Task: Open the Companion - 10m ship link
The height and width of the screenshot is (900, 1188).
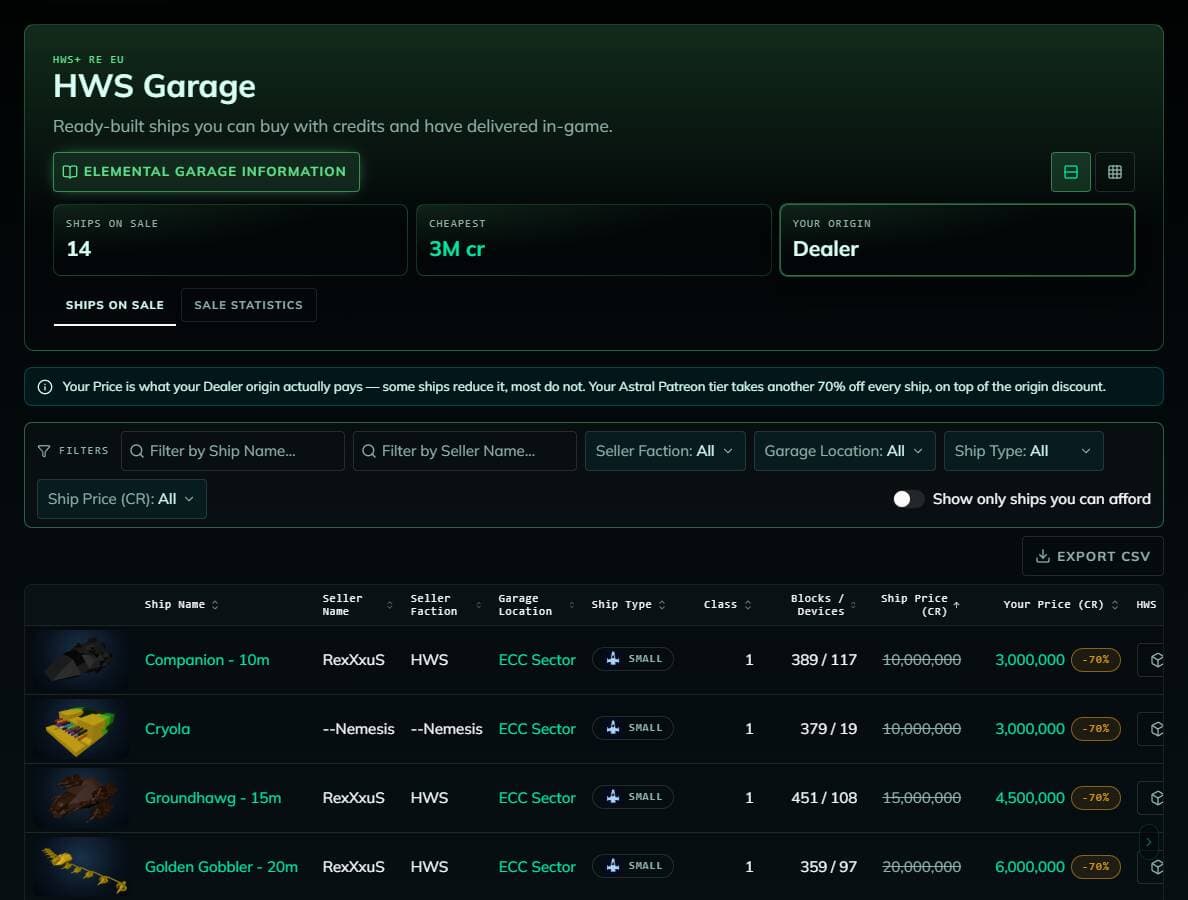Action: click(x=207, y=660)
